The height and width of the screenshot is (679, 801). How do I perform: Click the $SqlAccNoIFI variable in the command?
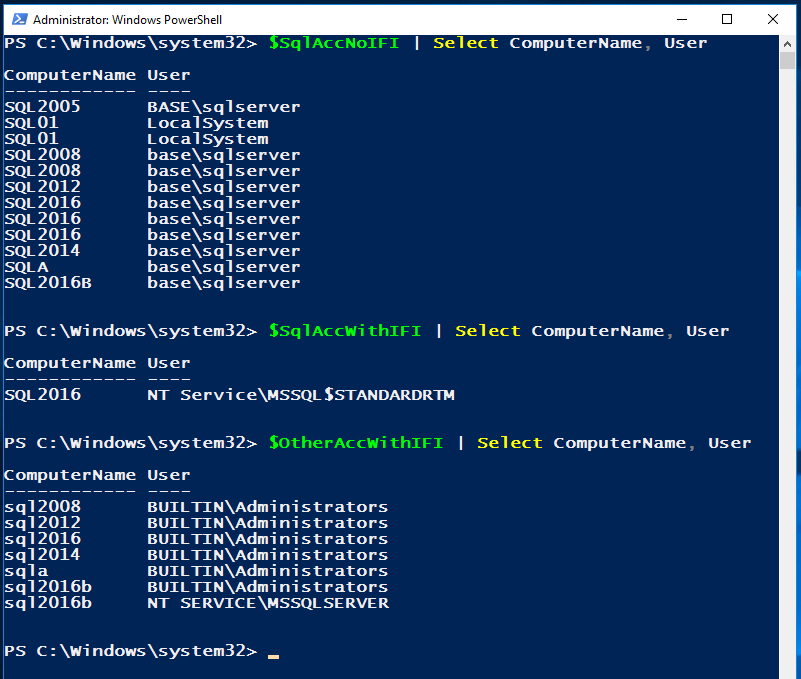click(334, 43)
